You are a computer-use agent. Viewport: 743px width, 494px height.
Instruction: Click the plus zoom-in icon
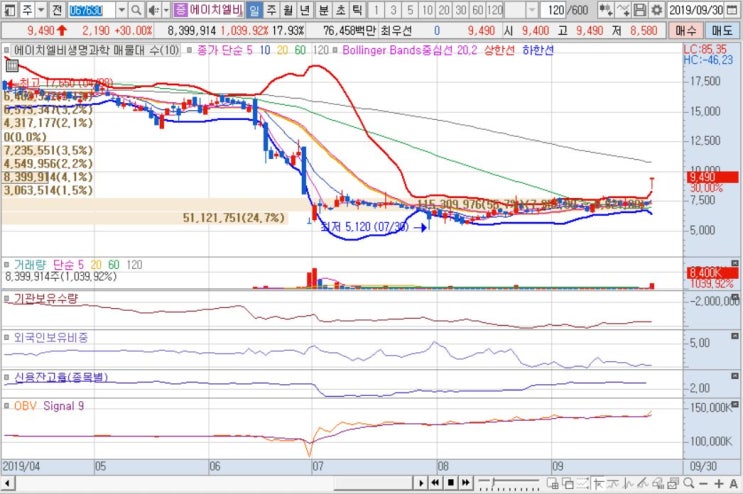pos(719,484)
